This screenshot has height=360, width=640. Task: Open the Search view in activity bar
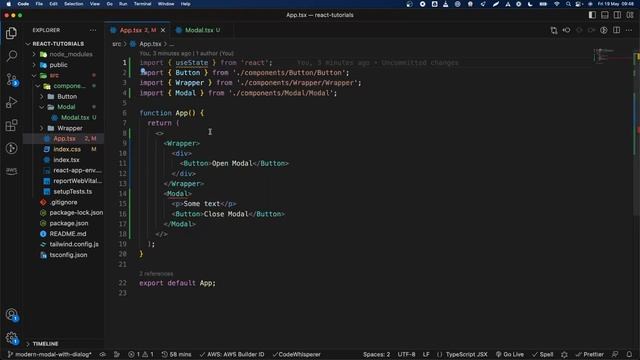(11, 56)
